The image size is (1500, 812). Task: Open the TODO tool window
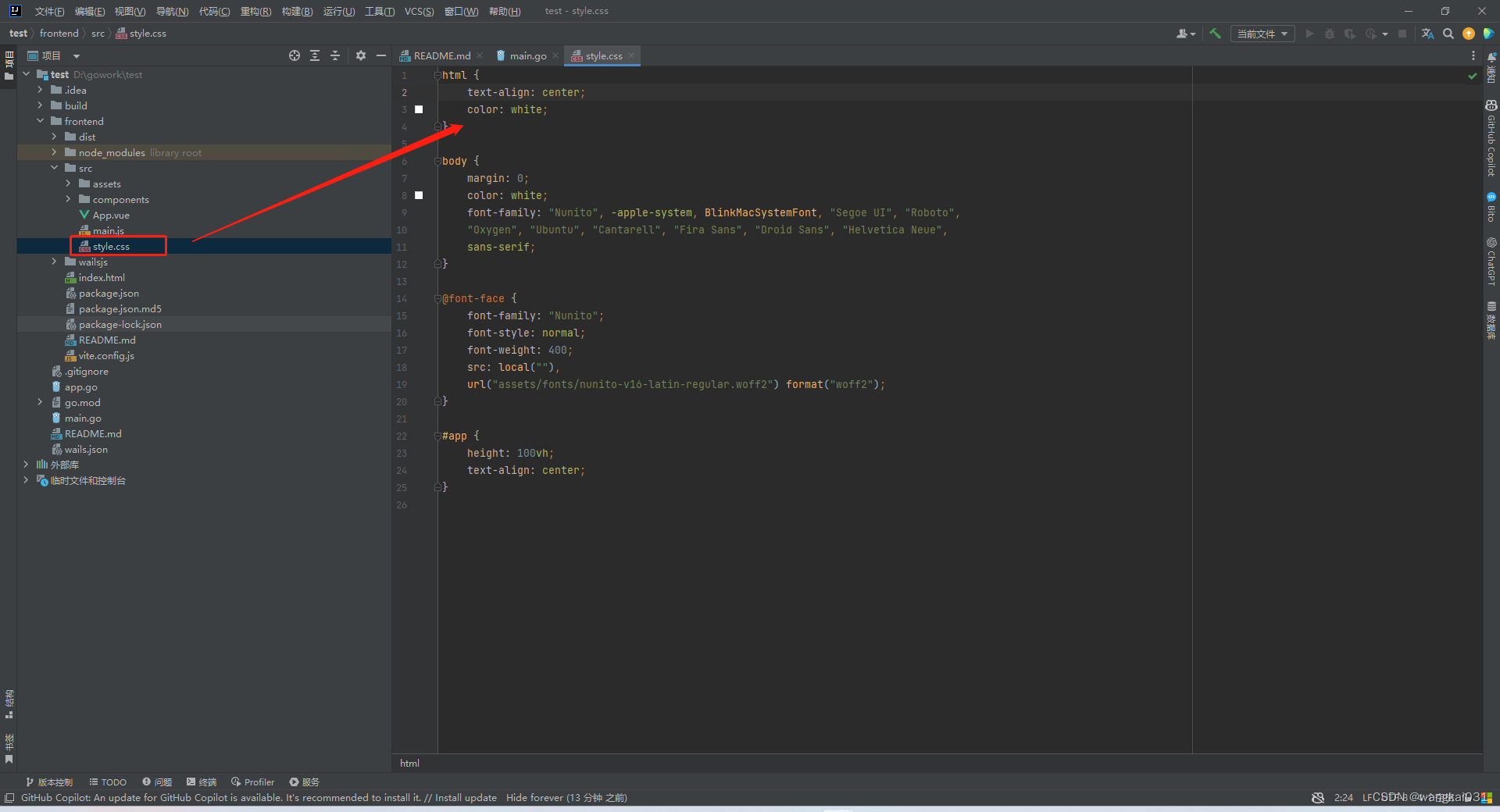click(x=108, y=782)
